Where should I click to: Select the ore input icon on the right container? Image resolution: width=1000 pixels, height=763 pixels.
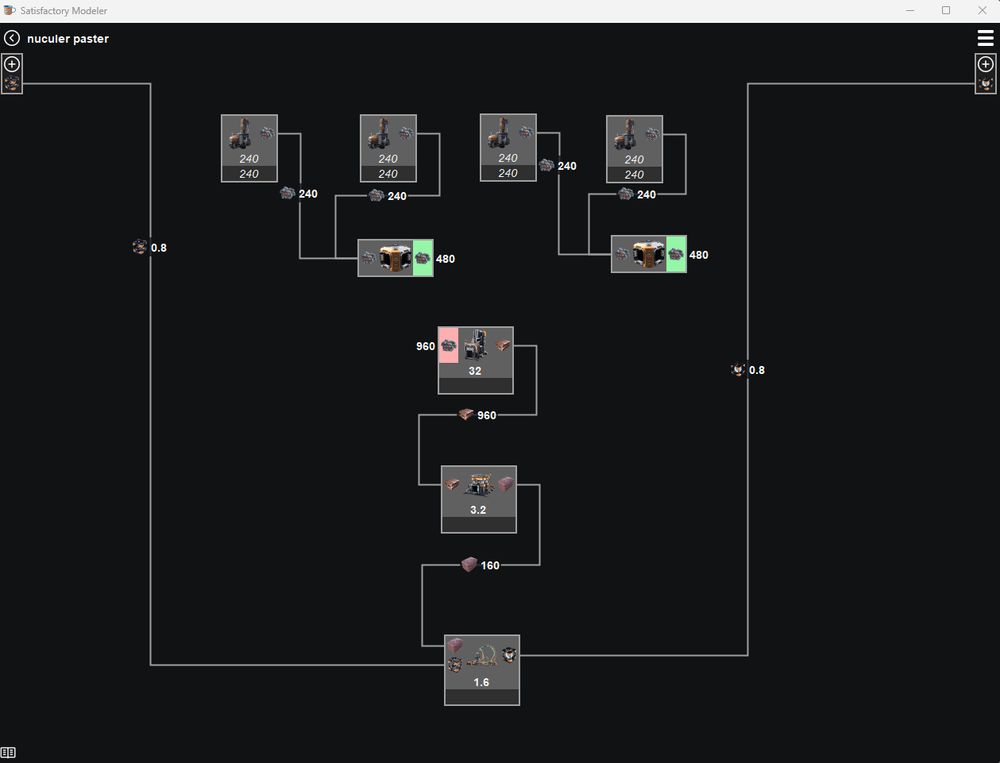(622, 254)
